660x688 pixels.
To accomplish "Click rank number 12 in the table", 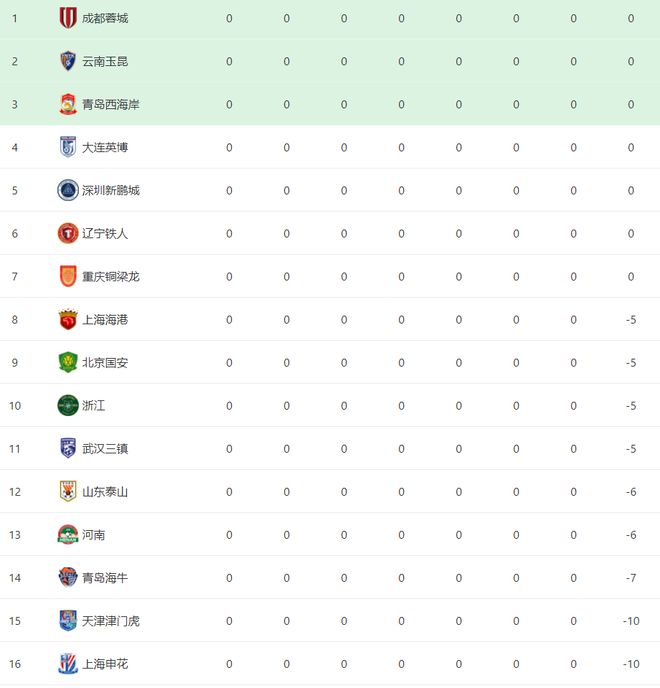I will pos(15,492).
